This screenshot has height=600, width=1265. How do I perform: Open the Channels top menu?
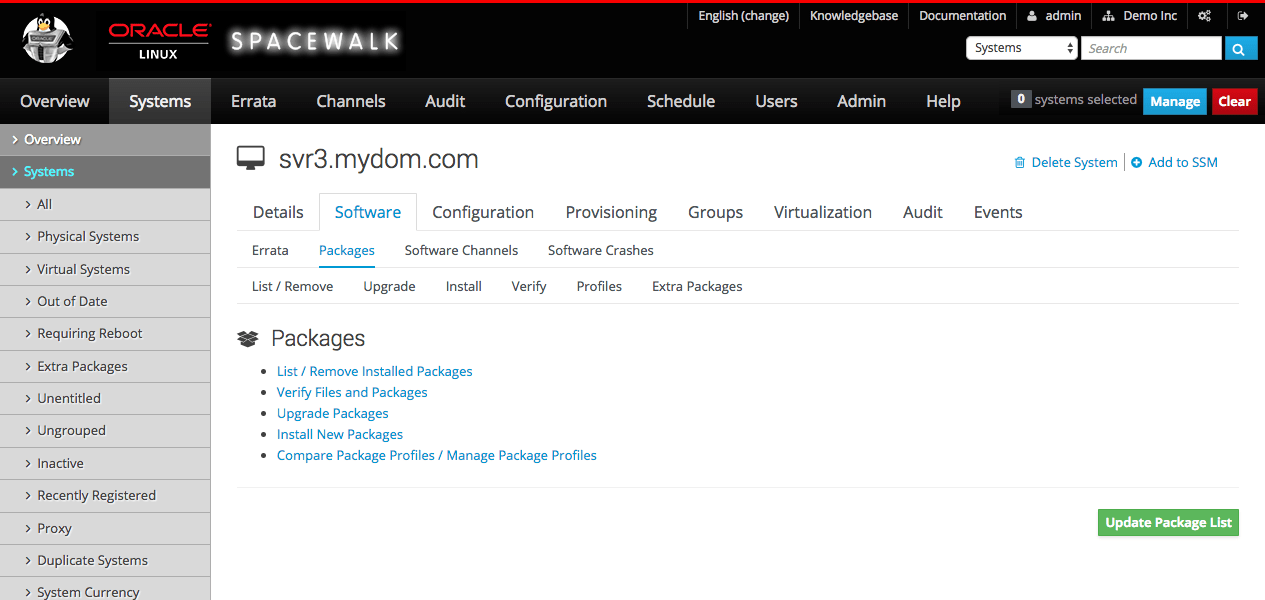tap(351, 101)
